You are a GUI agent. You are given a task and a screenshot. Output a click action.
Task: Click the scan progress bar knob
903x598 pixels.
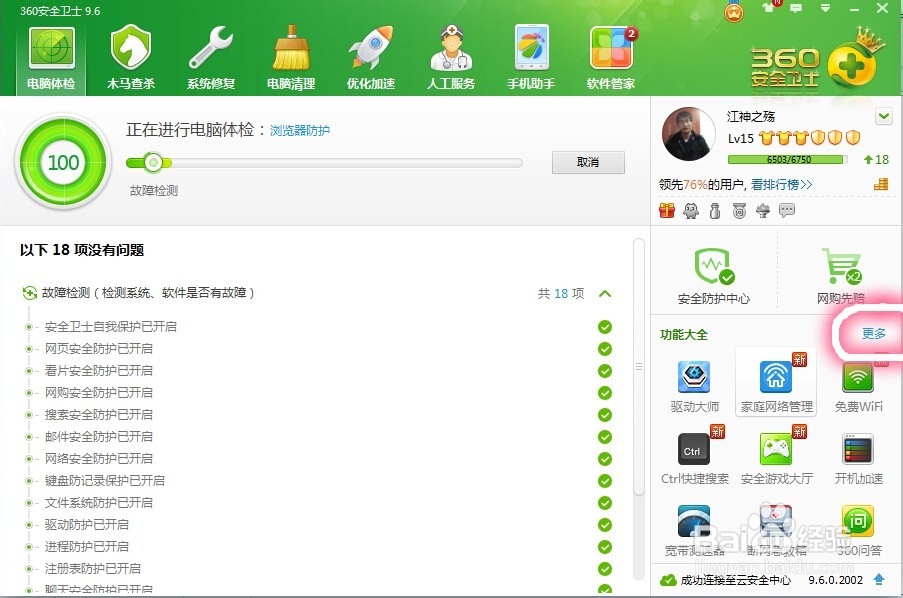153,163
